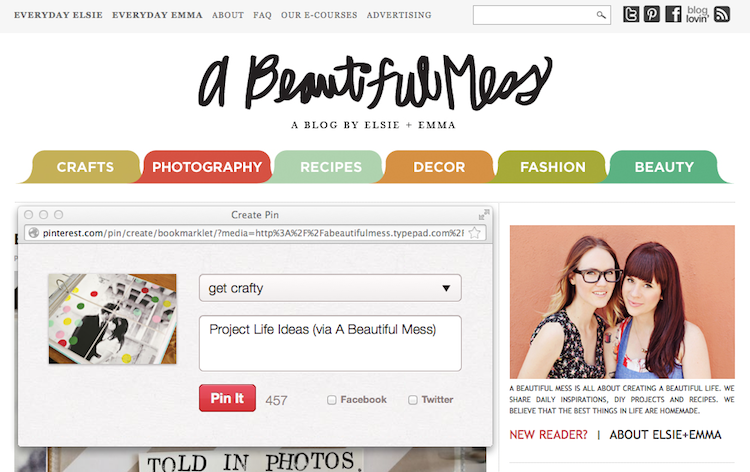This screenshot has width=750, height=472.
Task: Click the About Elsie+Emma link
Action: 665,435
